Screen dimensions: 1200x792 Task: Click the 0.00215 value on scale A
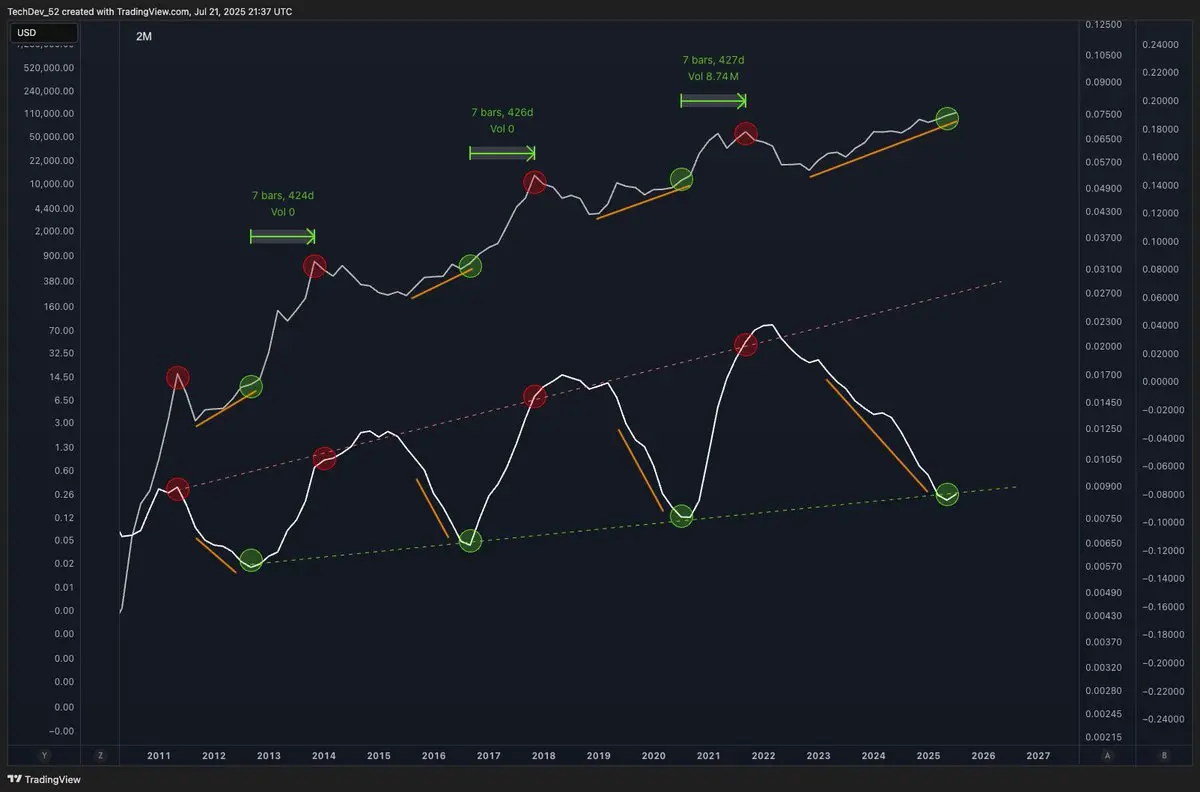click(1102, 737)
